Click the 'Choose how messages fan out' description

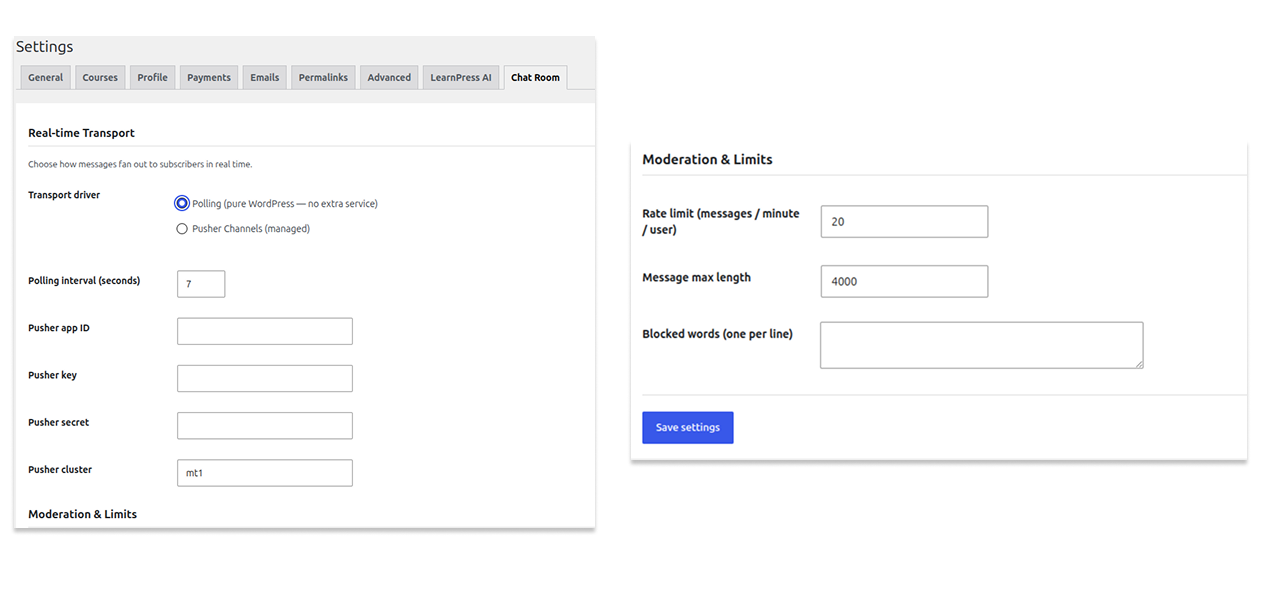140,164
